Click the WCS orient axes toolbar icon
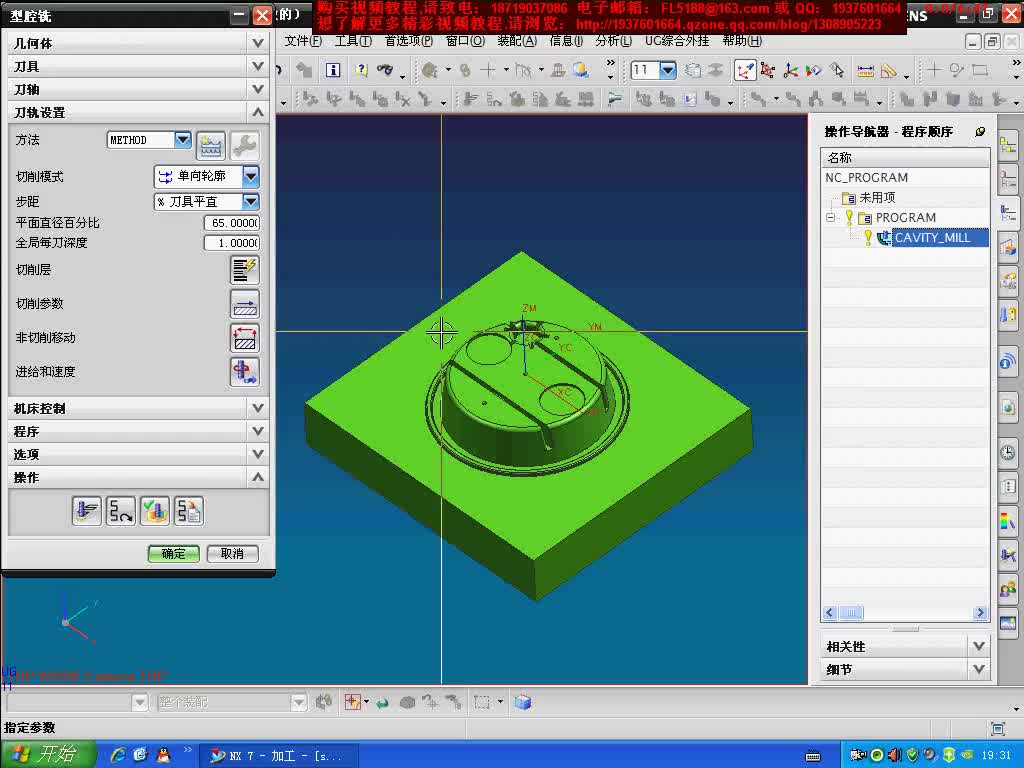Viewport: 1024px width, 768px height. [x=791, y=71]
